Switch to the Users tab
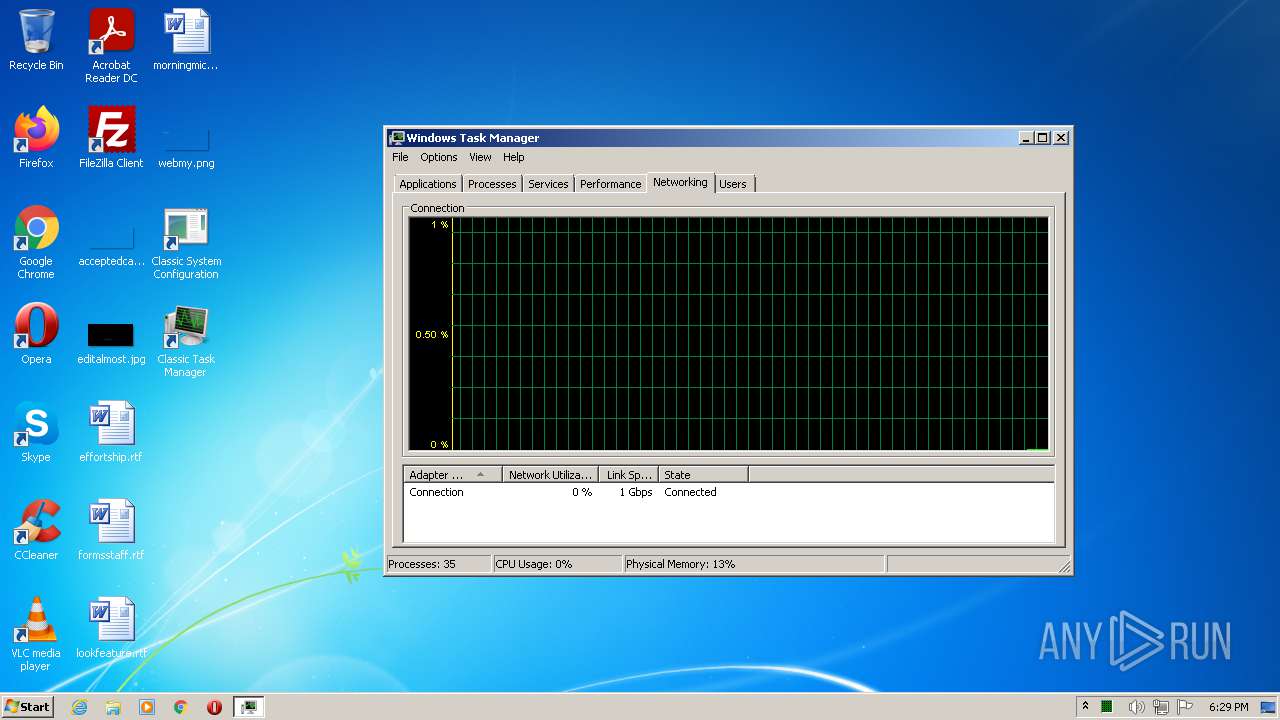Image resolution: width=1280 pixels, height=720 pixels. click(x=733, y=184)
